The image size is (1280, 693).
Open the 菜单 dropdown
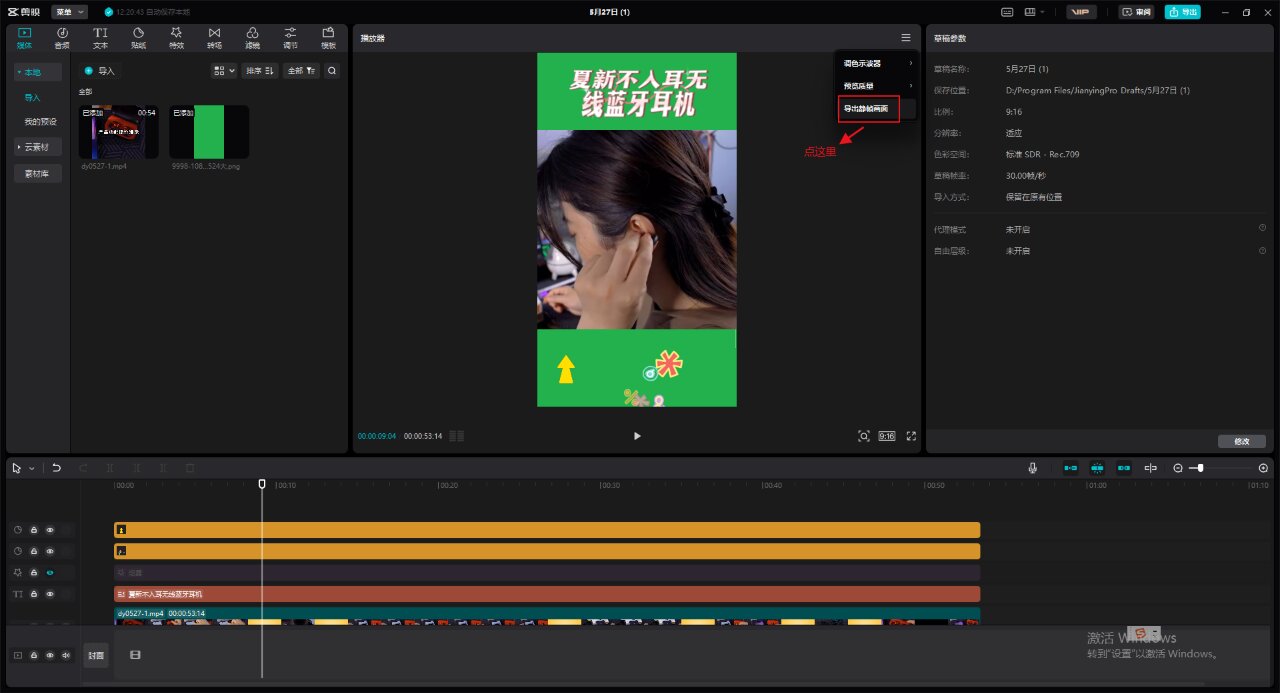(x=70, y=12)
